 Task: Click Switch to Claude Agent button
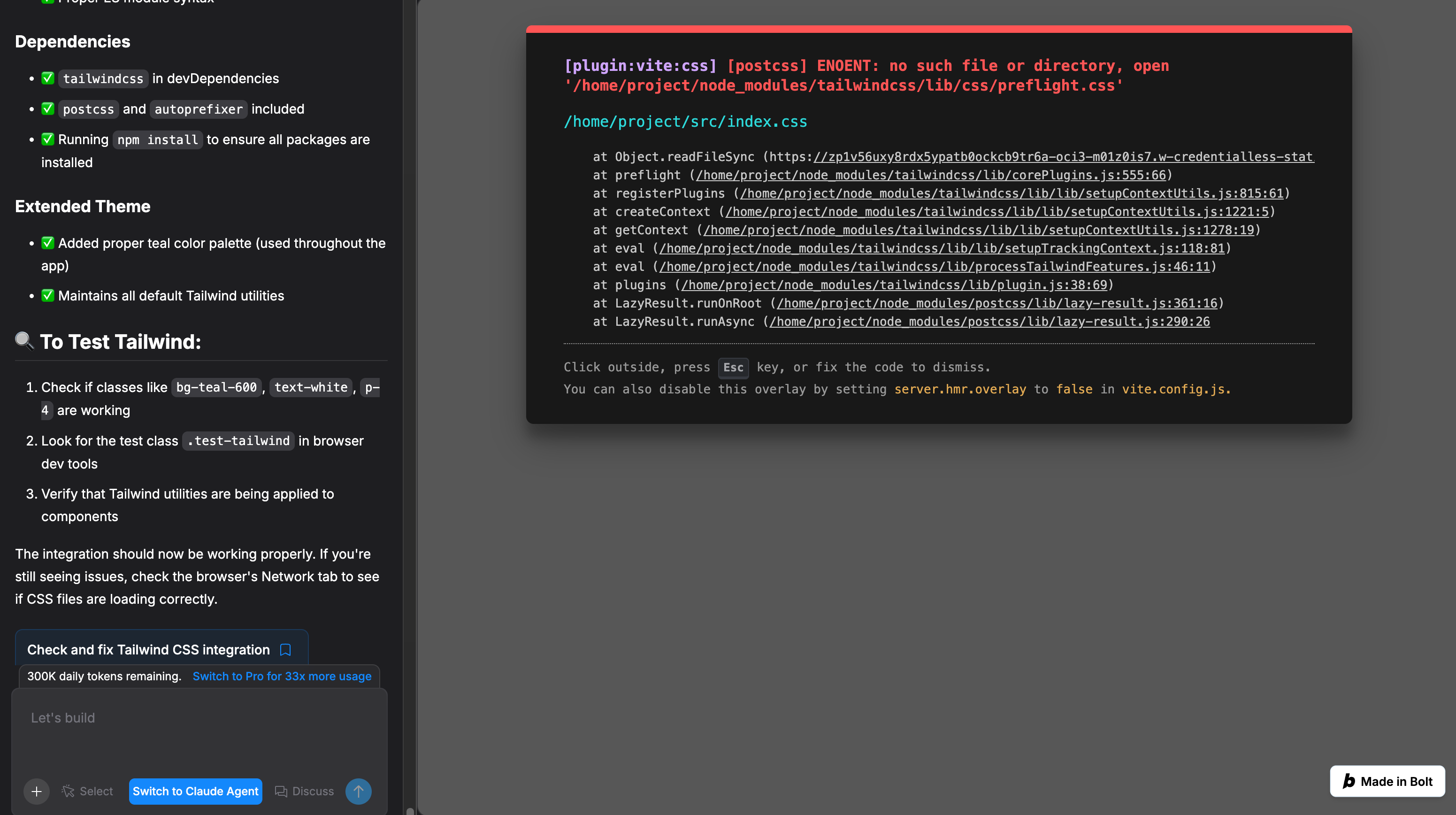click(195, 791)
